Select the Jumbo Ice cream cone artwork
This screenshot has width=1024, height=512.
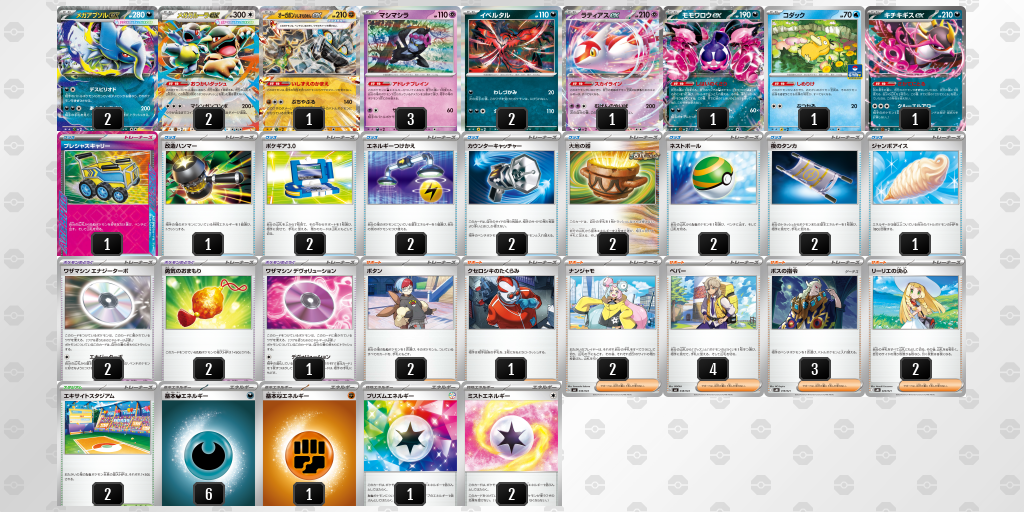[915, 178]
